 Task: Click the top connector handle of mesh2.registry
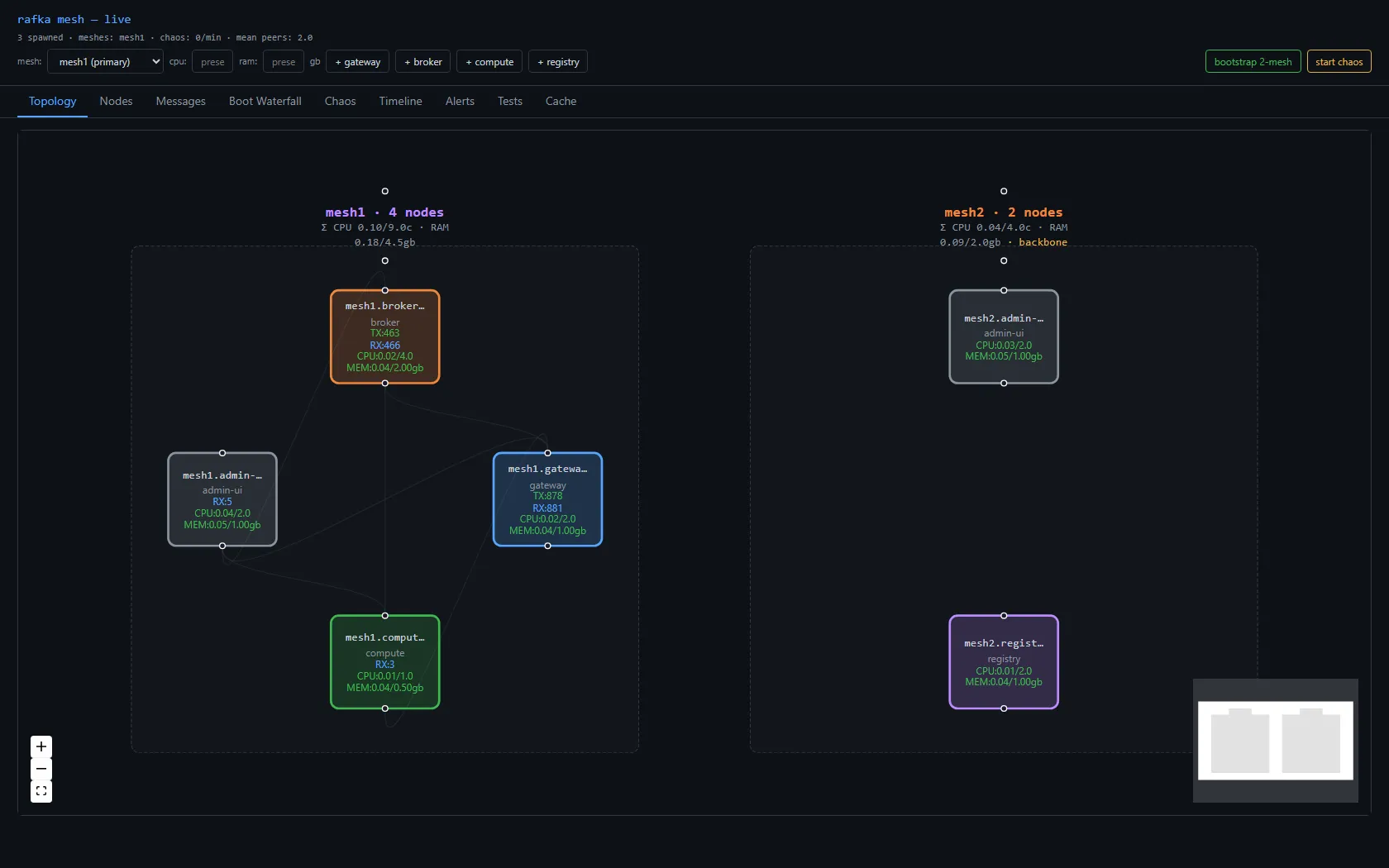pyautogui.click(x=1004, y=616)
